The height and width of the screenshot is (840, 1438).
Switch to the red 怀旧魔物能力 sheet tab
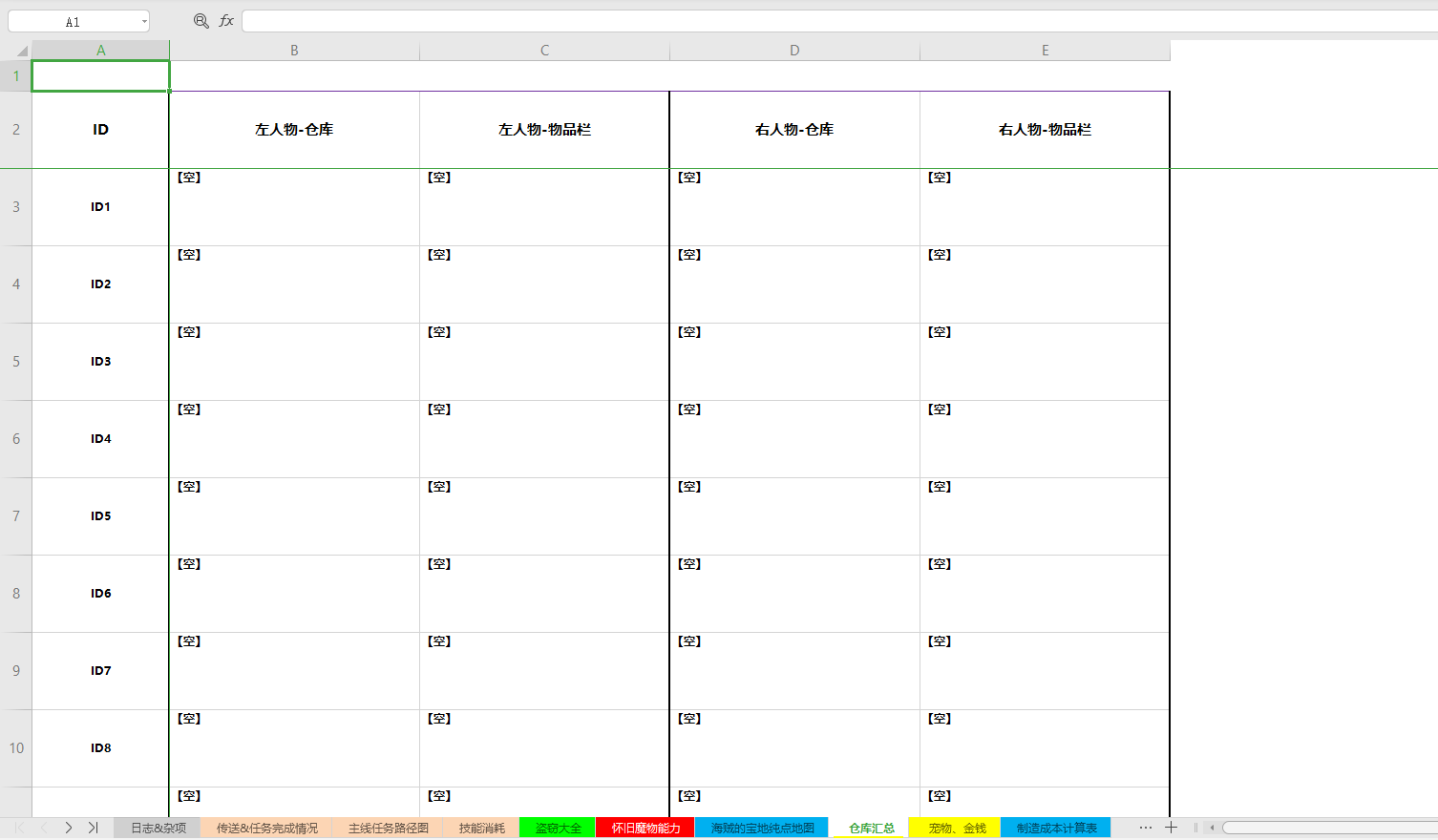(645, 828)
